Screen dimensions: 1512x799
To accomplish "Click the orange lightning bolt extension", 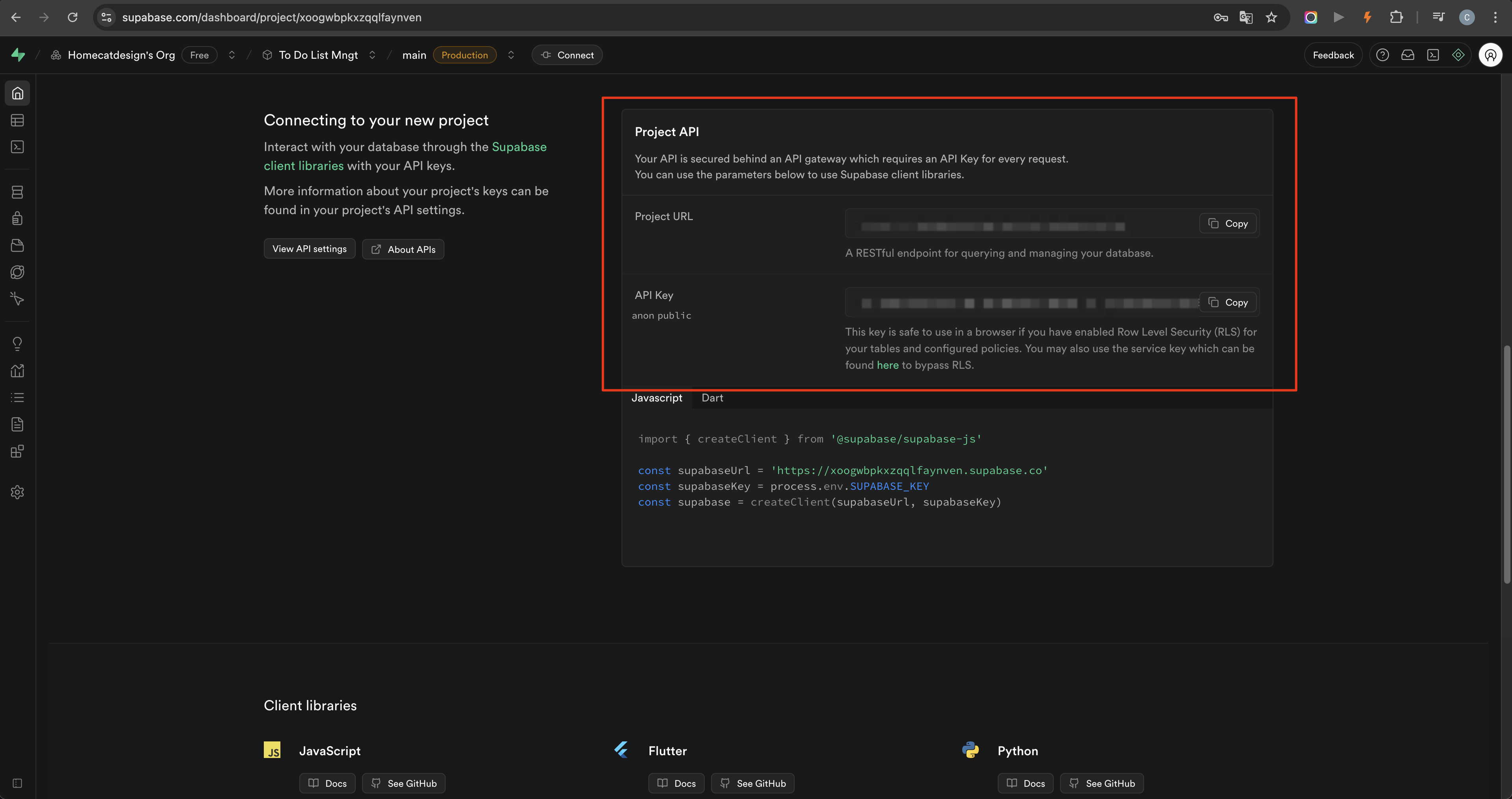I will (1367, 17).
